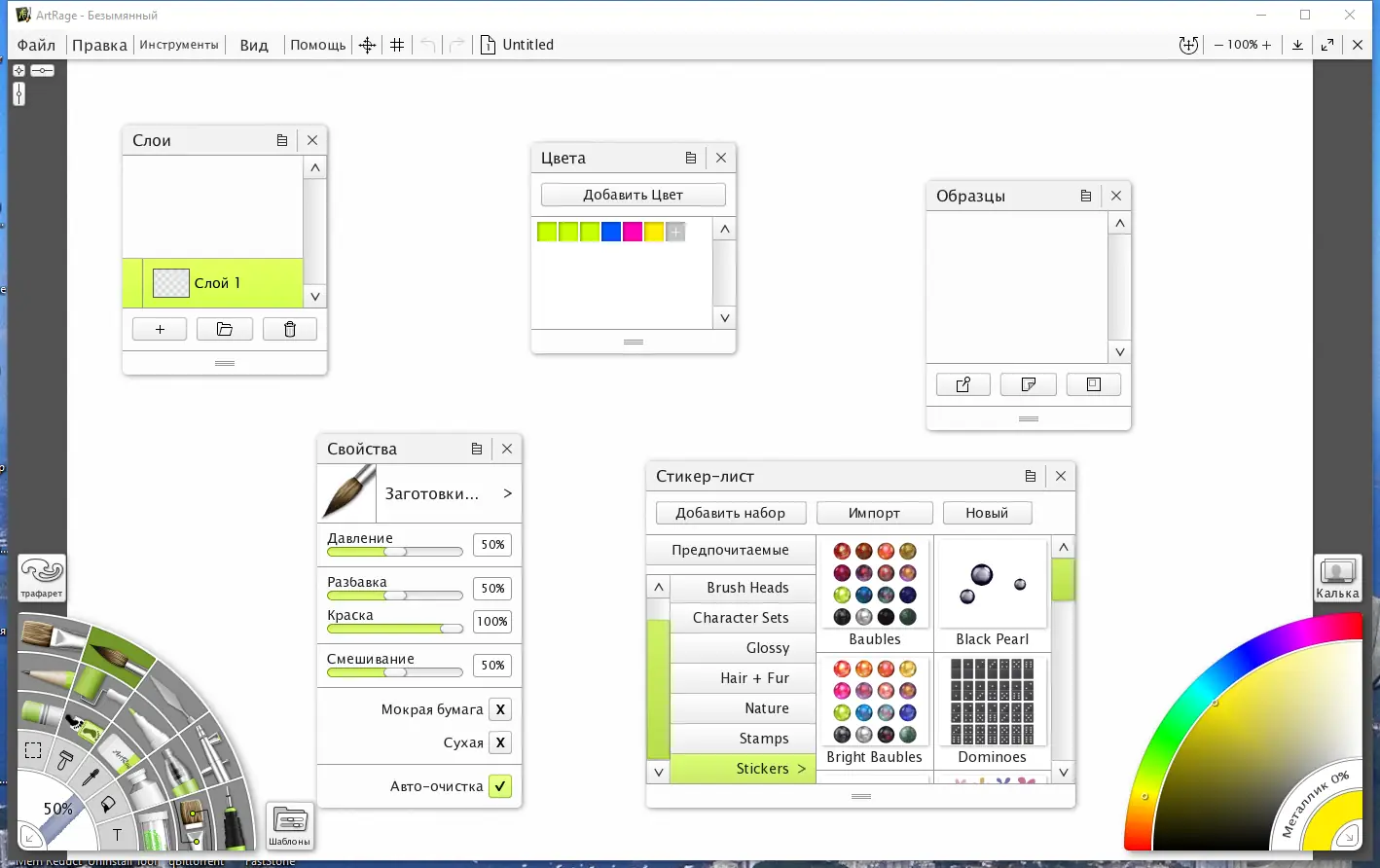
Task: Toggle the grid icon in menu bar
Action: [x=397, y=45]
